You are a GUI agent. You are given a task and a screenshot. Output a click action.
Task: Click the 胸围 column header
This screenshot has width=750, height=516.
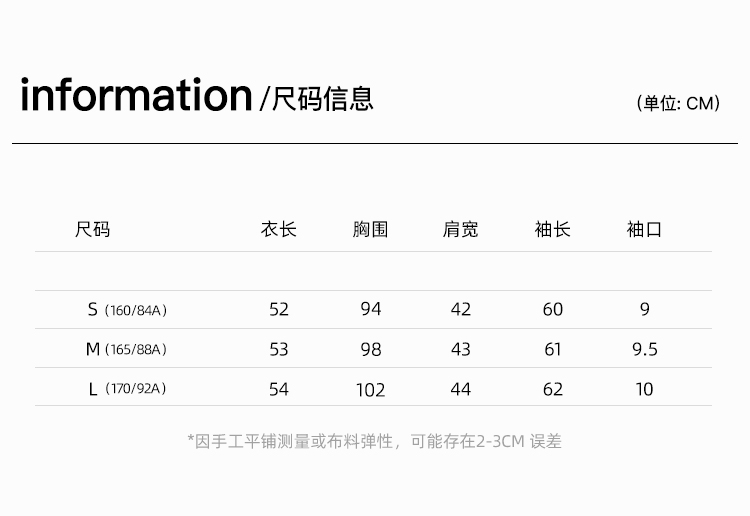(x=370, y=229)
